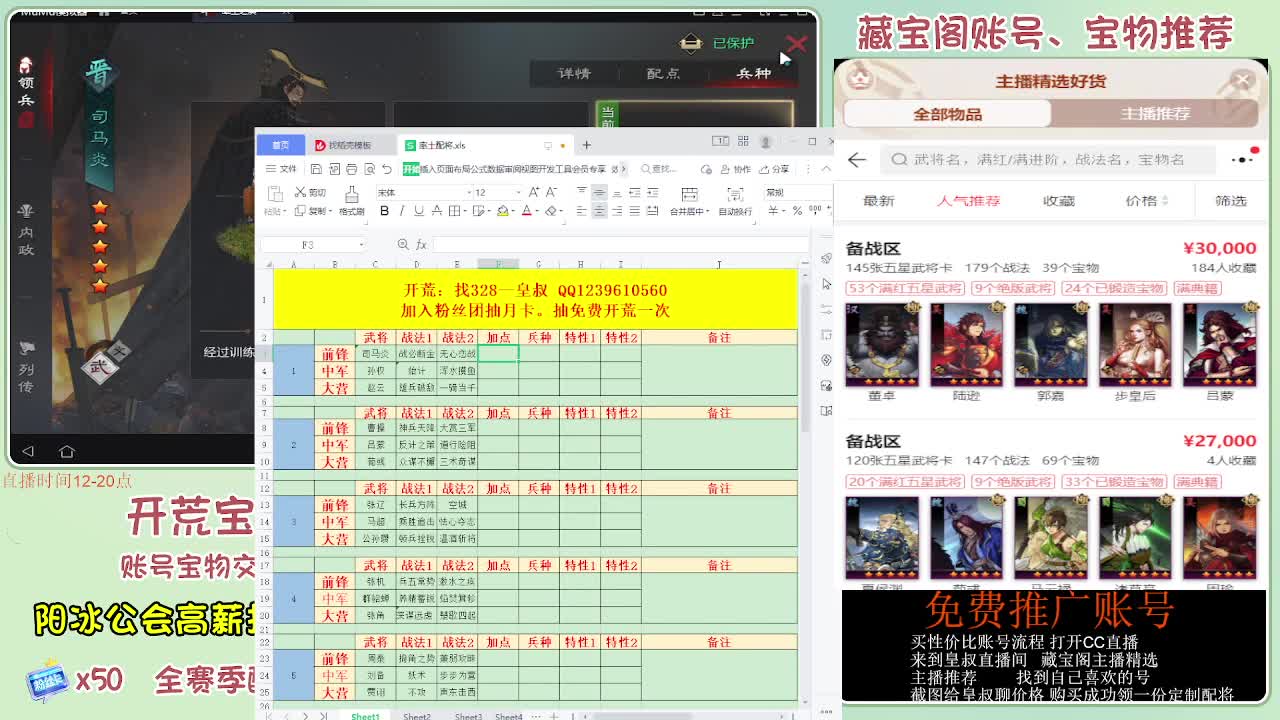
Task: Select the 陆逊 hero thumbnail
Action: click(966, 345)
